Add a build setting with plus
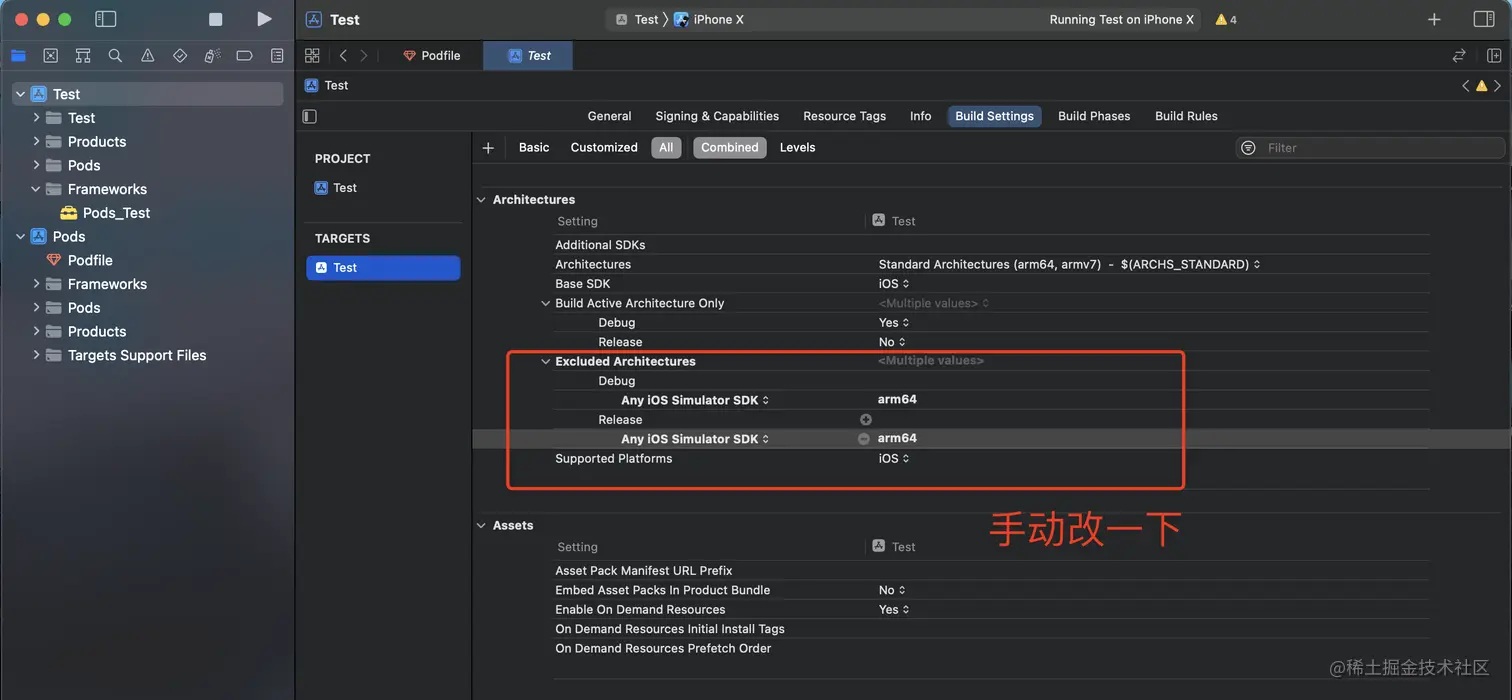 [488, 148]
